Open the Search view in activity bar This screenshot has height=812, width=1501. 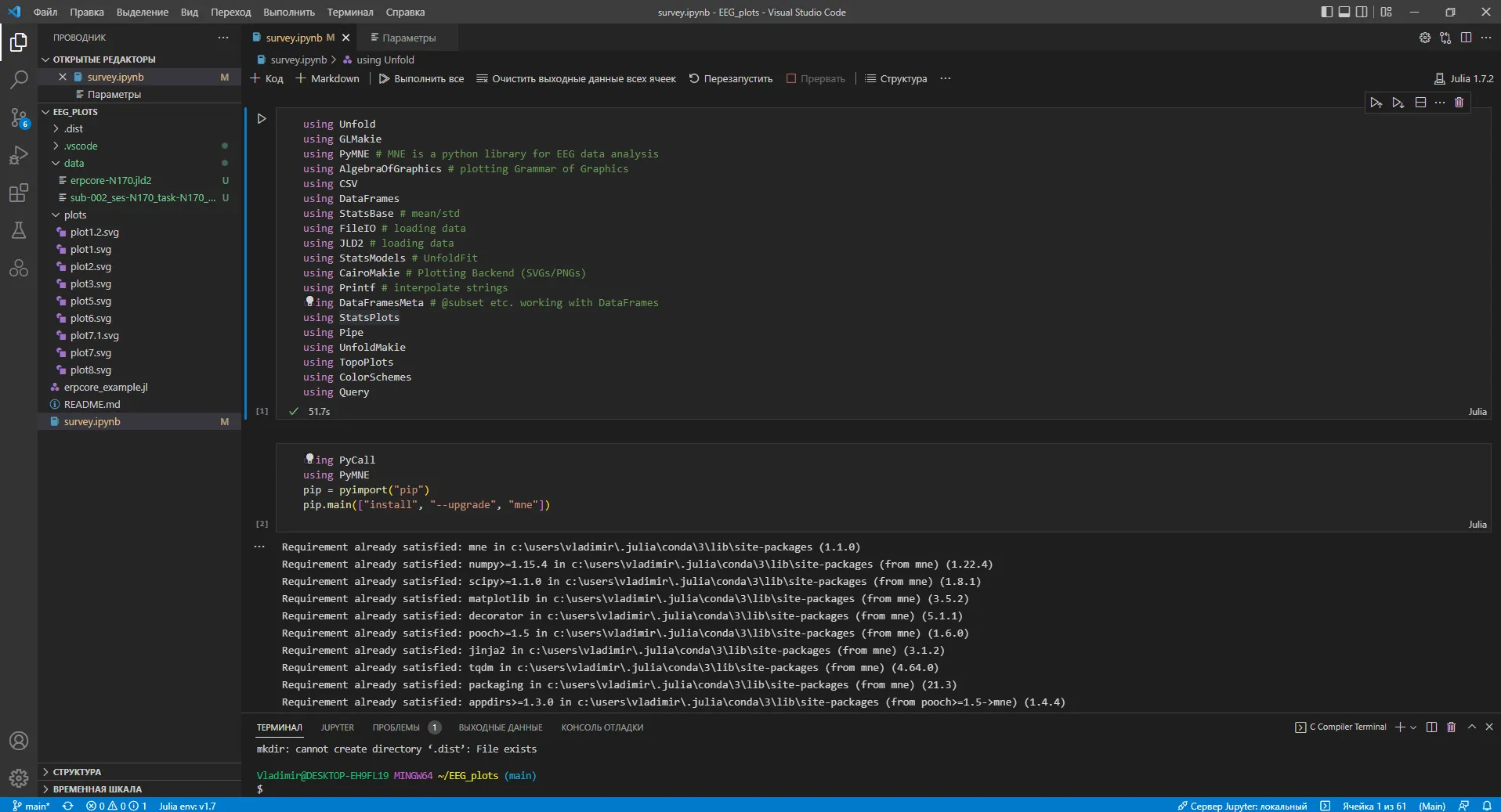[x=19, y=79]
